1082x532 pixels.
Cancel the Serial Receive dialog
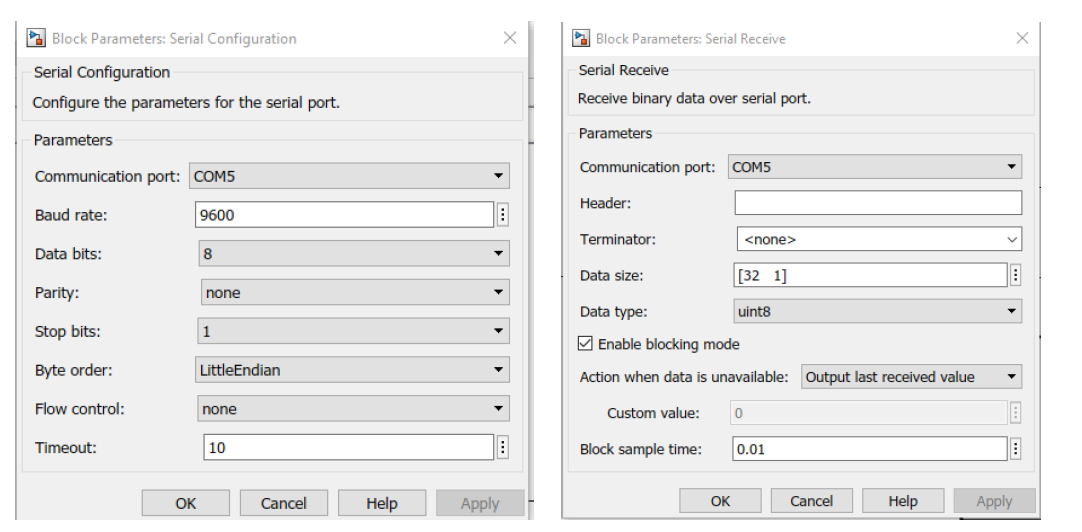[811, 501]
